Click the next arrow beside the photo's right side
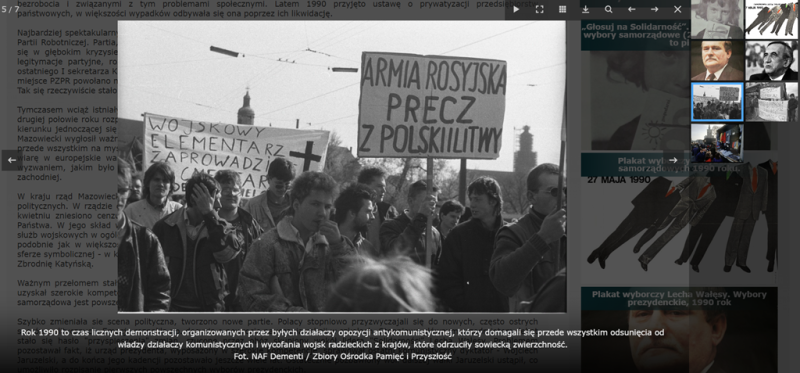Image resolution: width=800 pixels, height=373 pixels. [x=673, y=160]
